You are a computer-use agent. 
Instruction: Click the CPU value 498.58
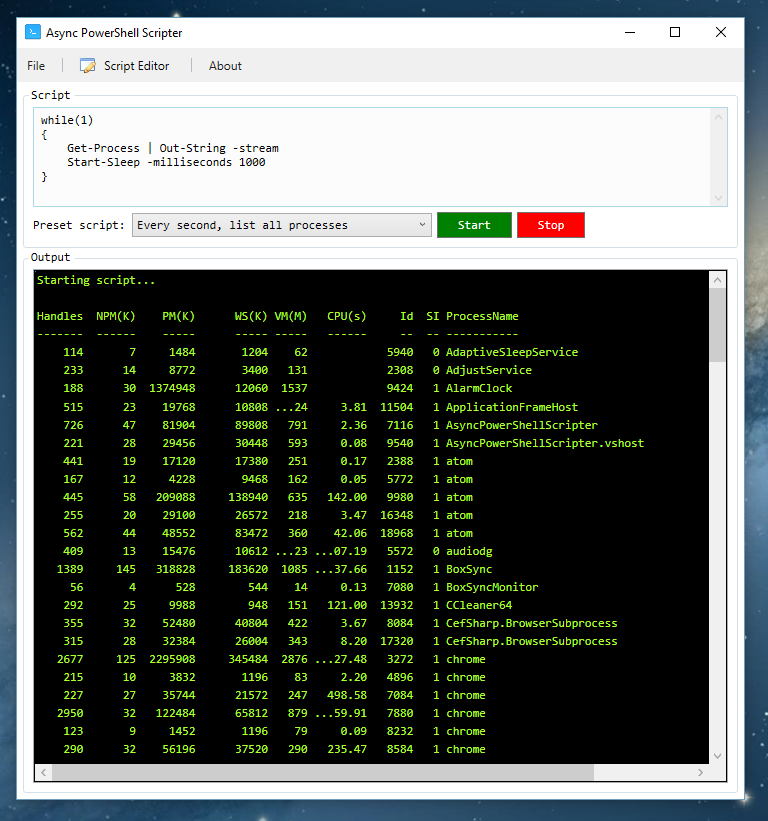347,695
